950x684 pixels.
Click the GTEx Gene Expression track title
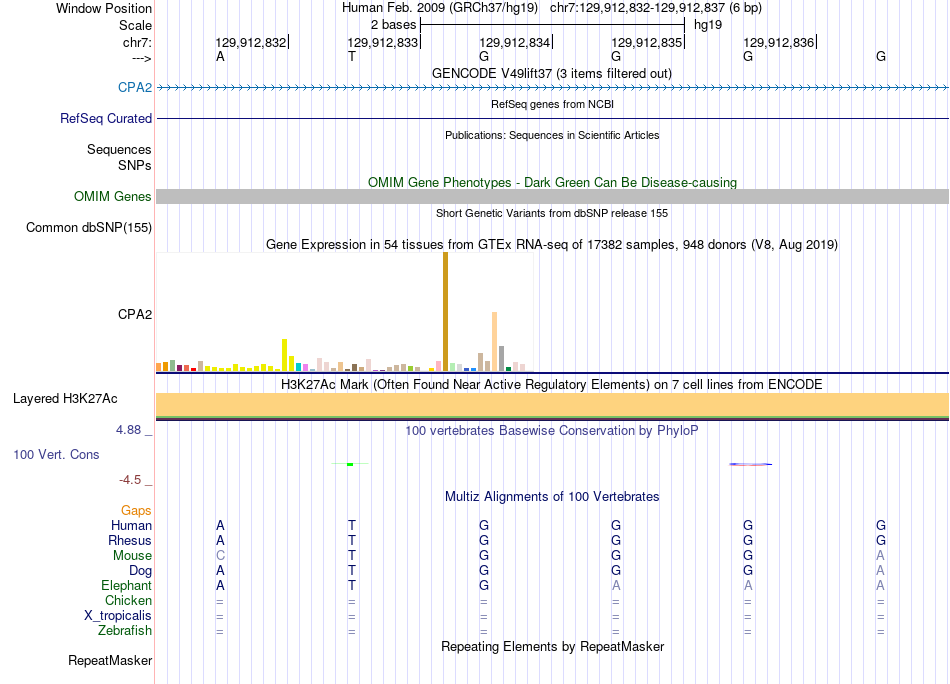click(552, 244)
